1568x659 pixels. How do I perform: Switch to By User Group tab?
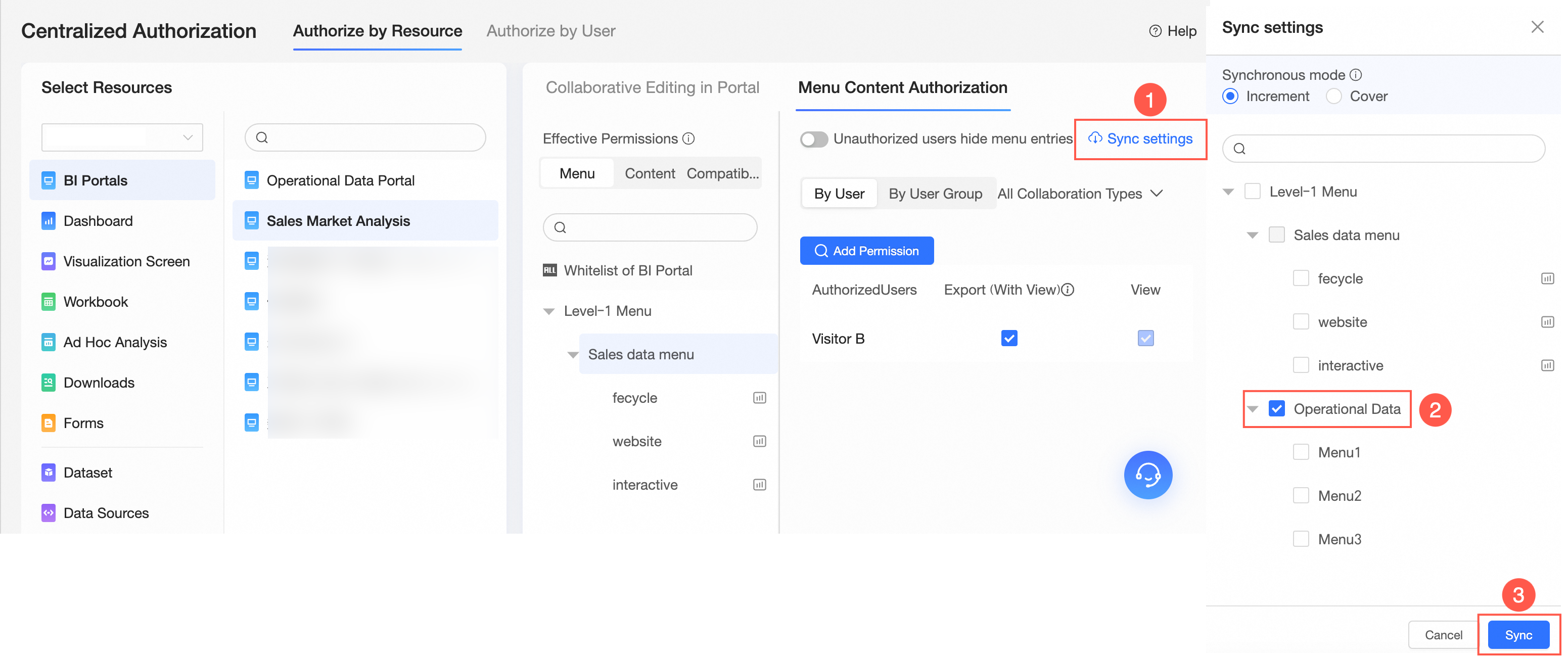pos(935,194)
